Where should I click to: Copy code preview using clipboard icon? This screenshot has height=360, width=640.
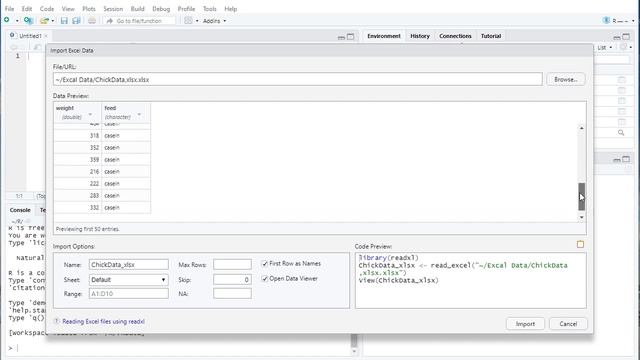[x=580, y=244]
